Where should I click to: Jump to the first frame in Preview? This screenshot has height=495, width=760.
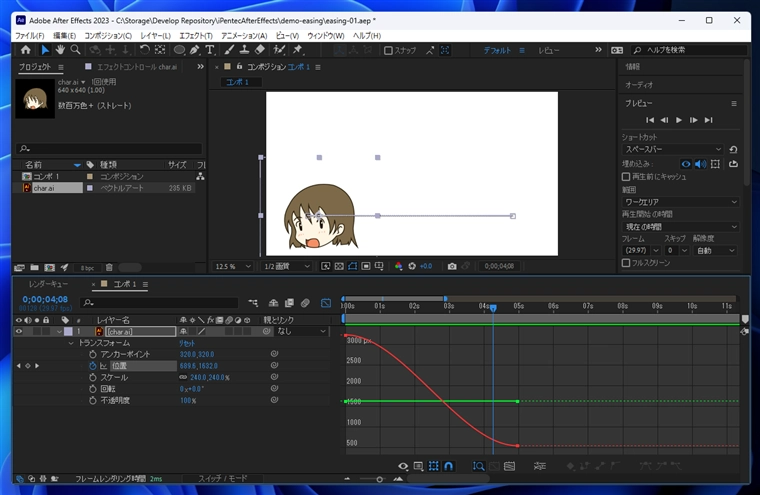tap(650, 120)
